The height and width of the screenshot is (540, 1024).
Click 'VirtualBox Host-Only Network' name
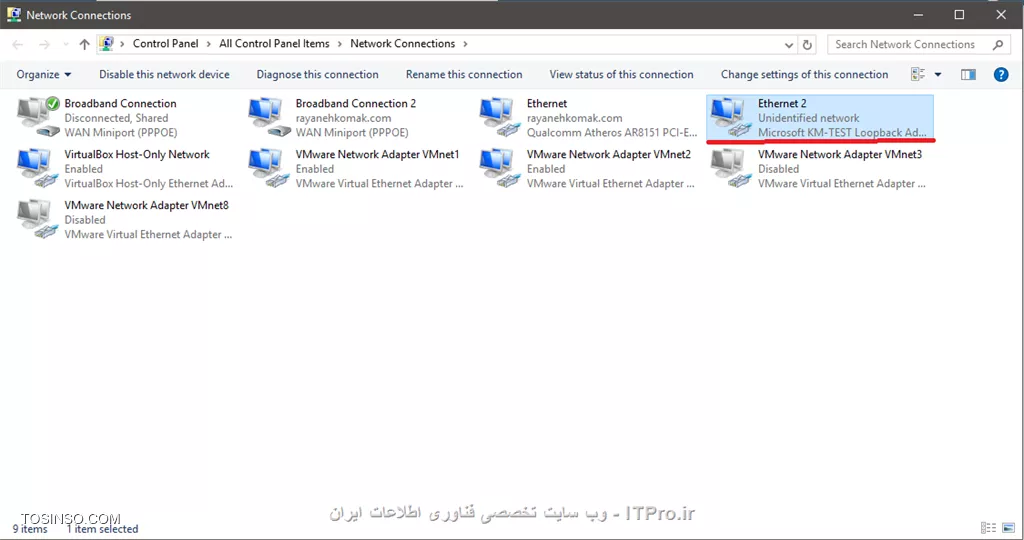point(136,154)
